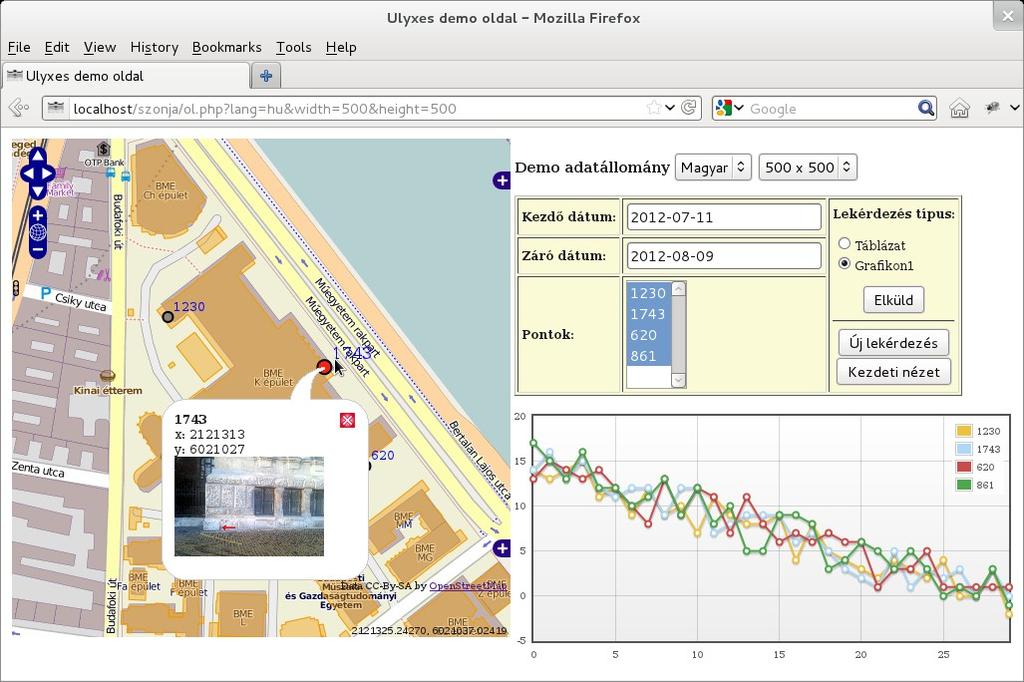Select the 1230 point marker on map
The height and width of the screenshot is (682, 1024).
[168, 317]
